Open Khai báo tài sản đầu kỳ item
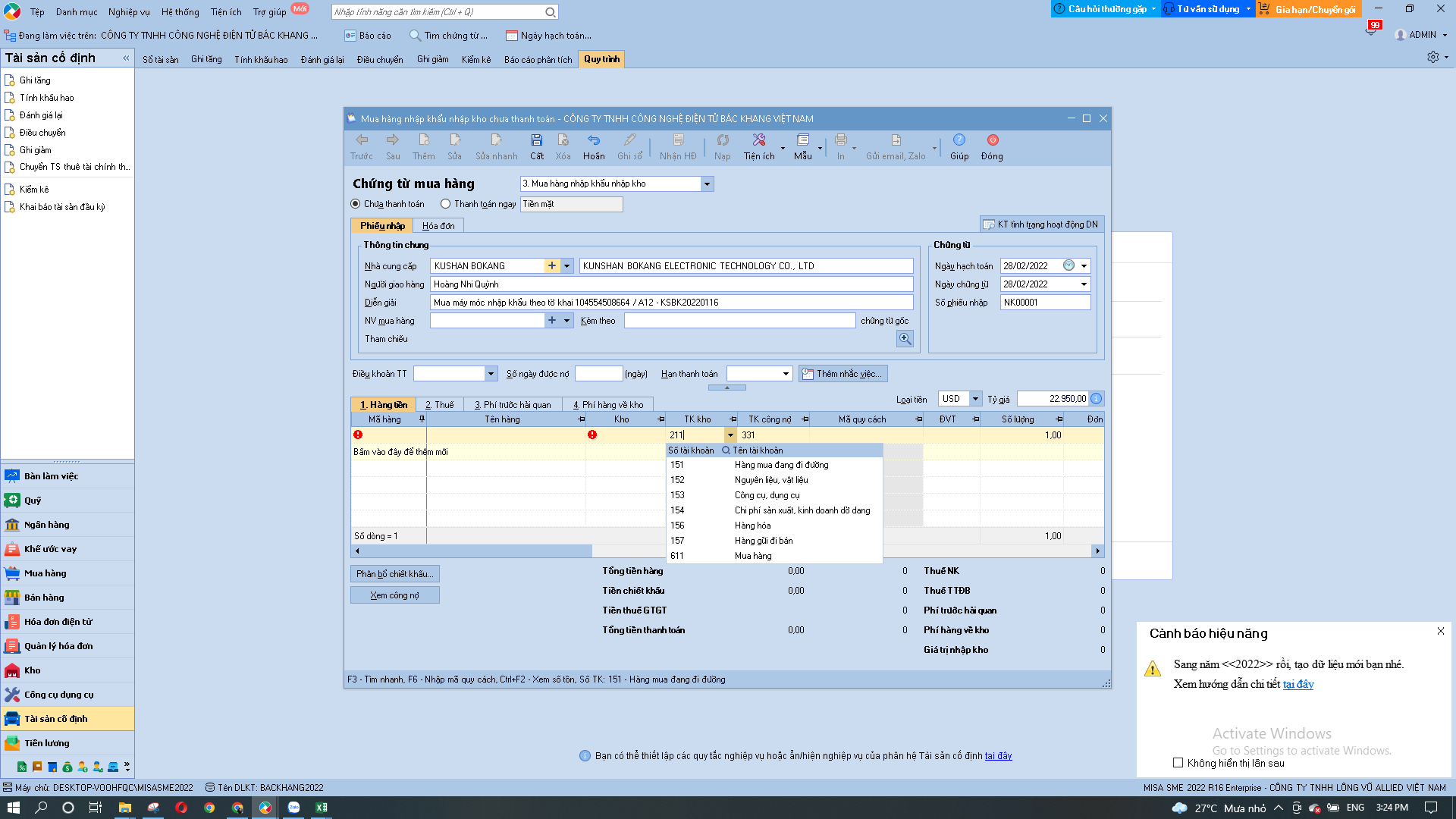The height and width of the screenshot is (819, 1456). (62, 207)
